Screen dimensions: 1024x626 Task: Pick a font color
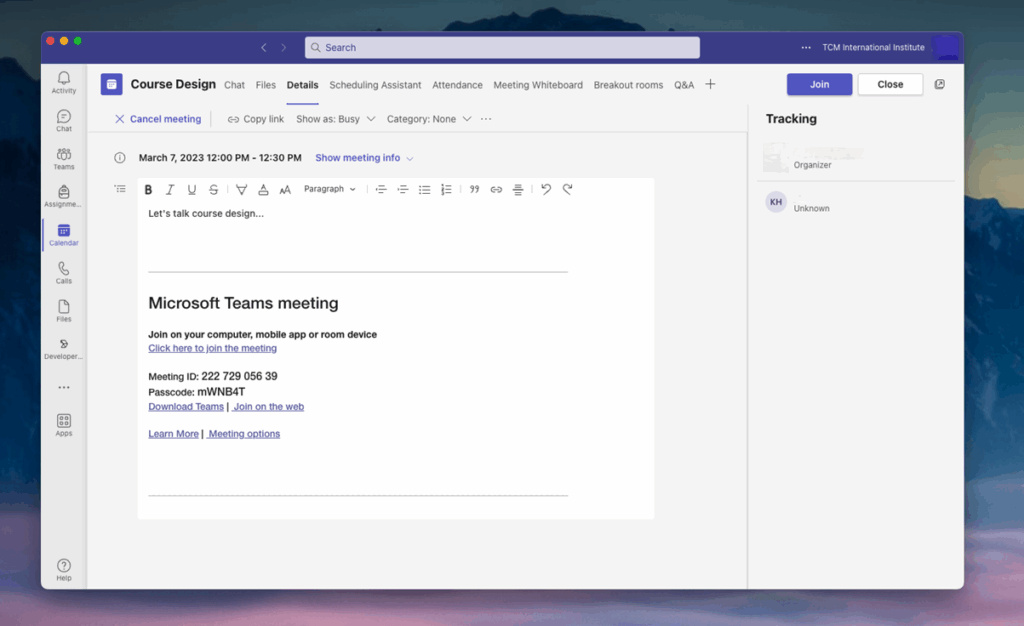pos(263,189)
